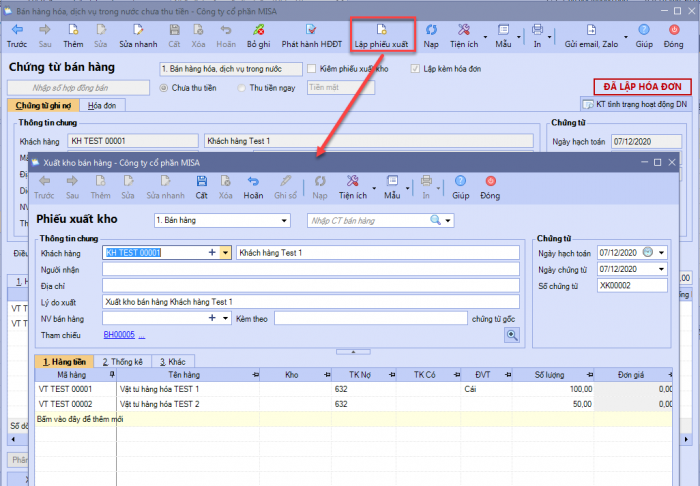Click Gửi email, Zalo toolbar icon
Viewport: 700px width, 486px height.
pos(591,36)
